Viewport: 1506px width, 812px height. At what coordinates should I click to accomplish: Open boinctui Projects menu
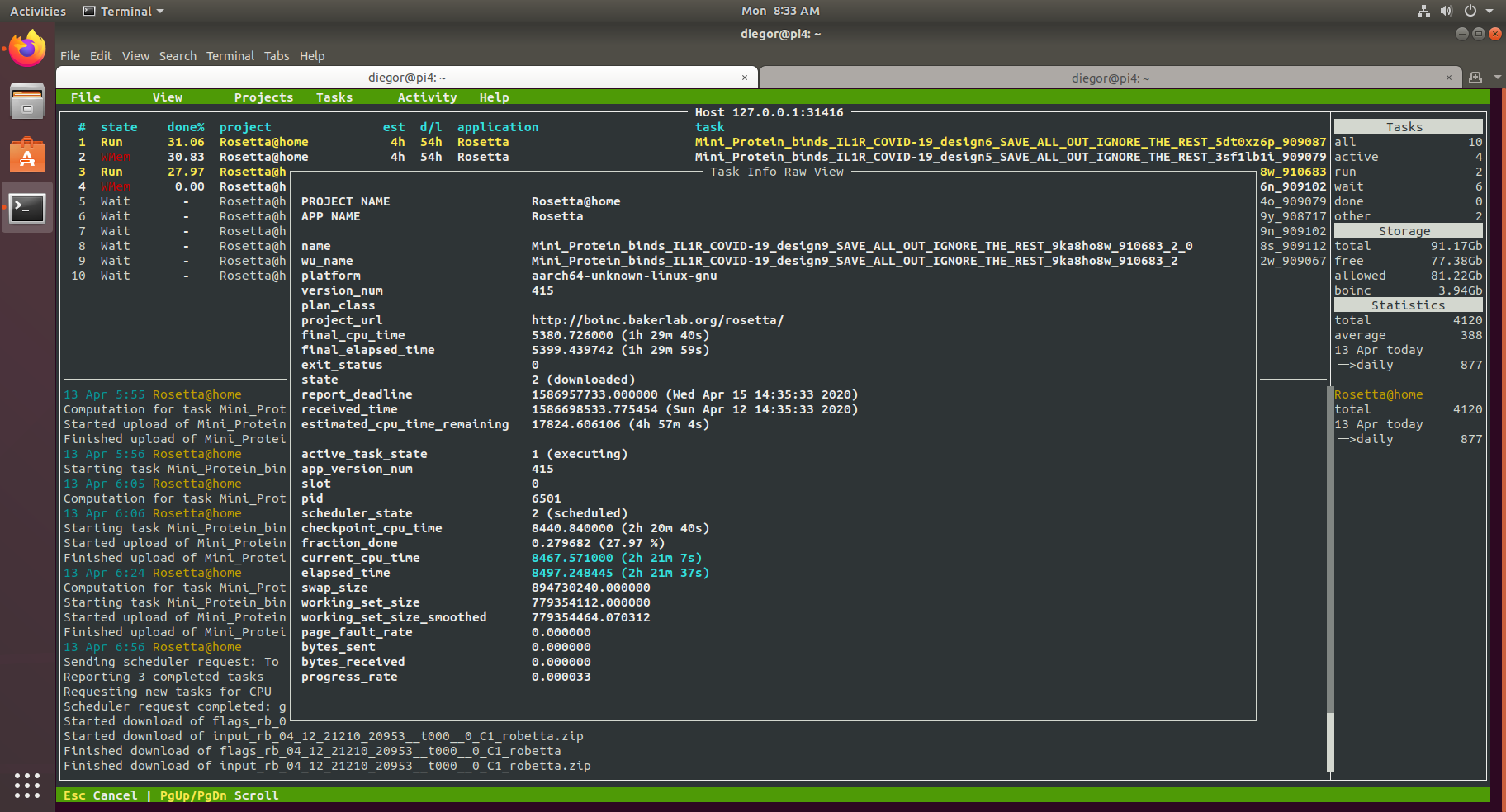click(263, 97)
